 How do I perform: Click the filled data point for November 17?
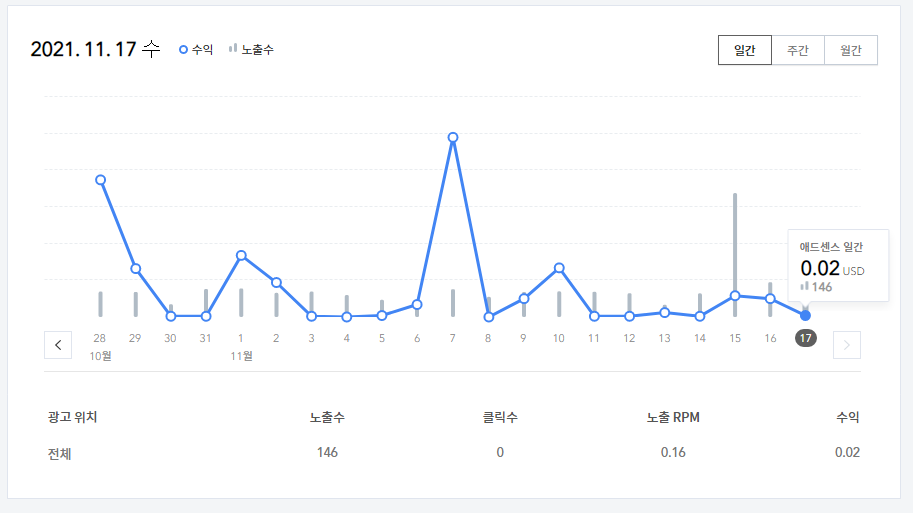pyautogui.click(x=805, y=316)
